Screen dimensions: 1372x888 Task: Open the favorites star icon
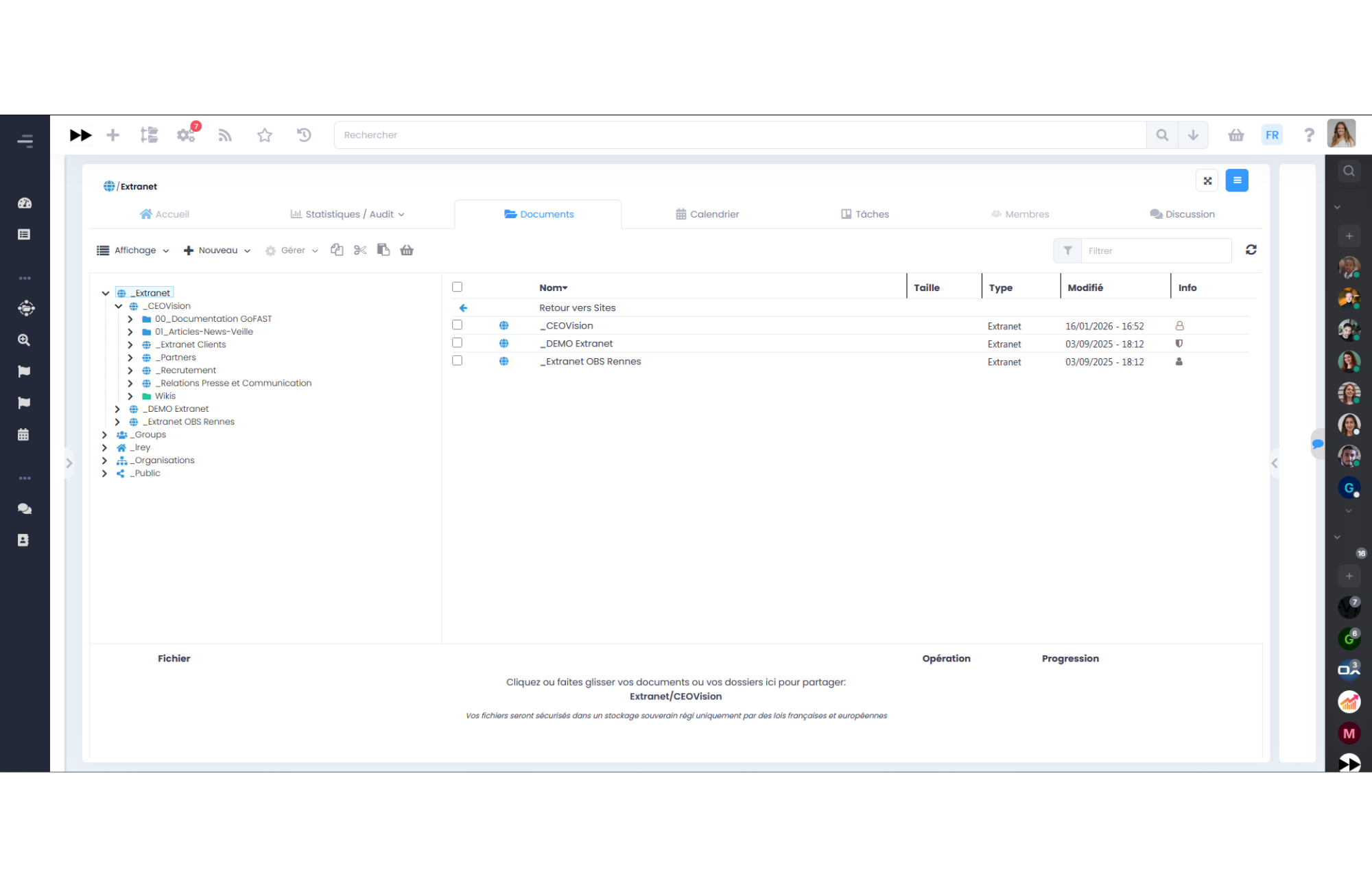[x=265, y=135]
